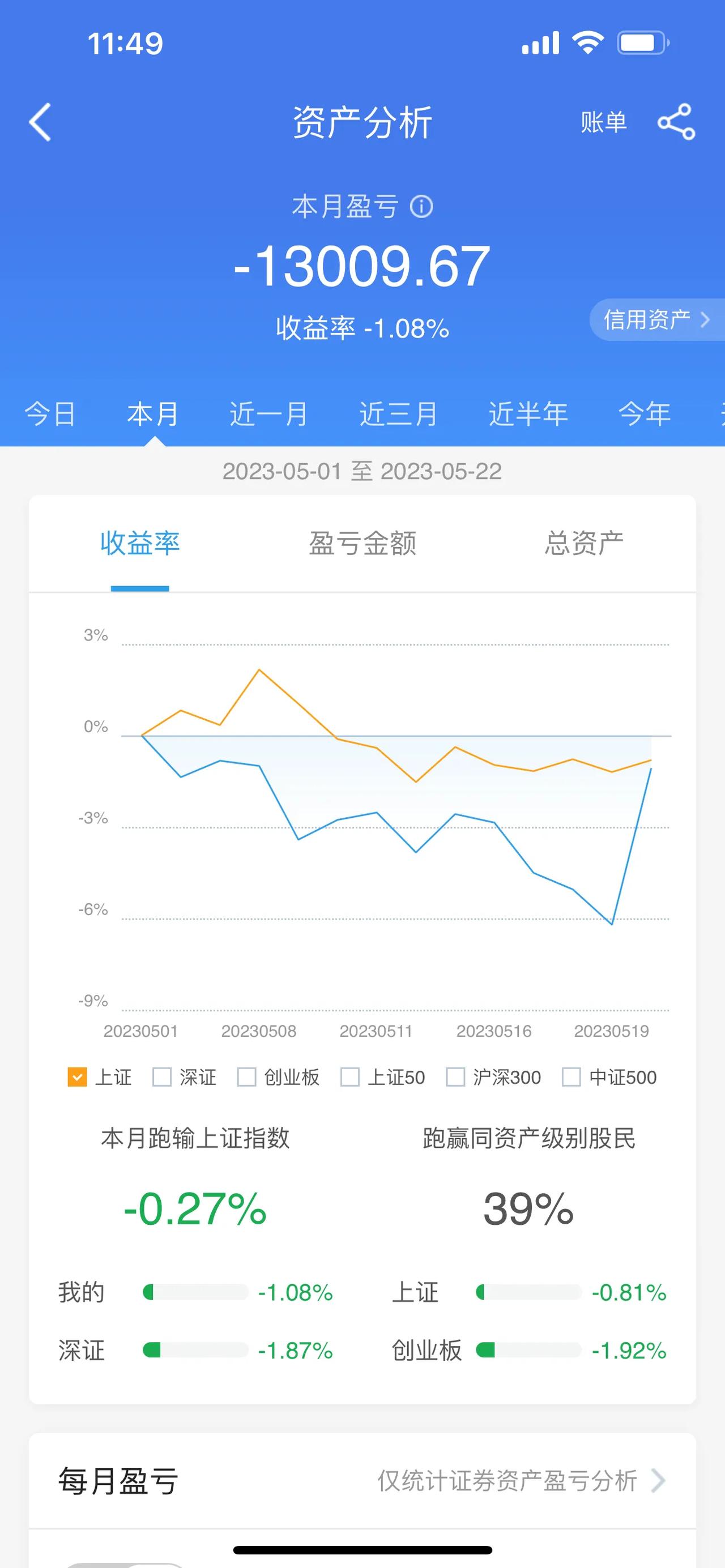This screenshot has height=1568, width=725.
Task: Uncheck the 上证 index checkbox
Action: (x=76, y=1077)
